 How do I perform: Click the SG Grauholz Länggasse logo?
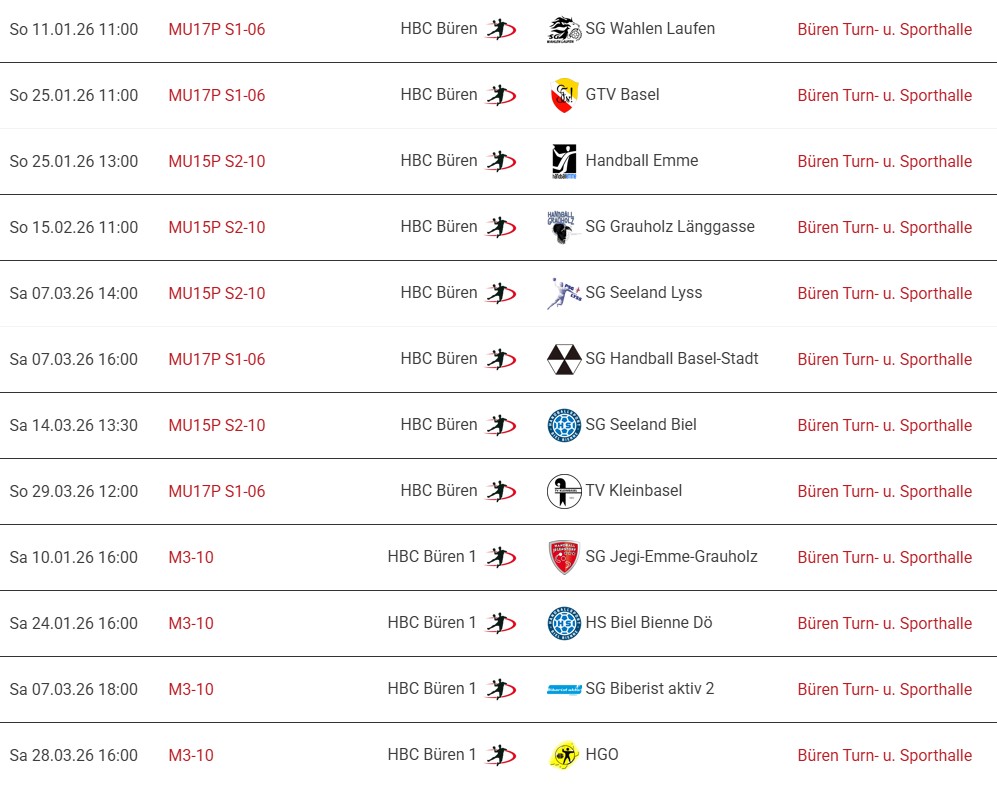tap(564, 228)
